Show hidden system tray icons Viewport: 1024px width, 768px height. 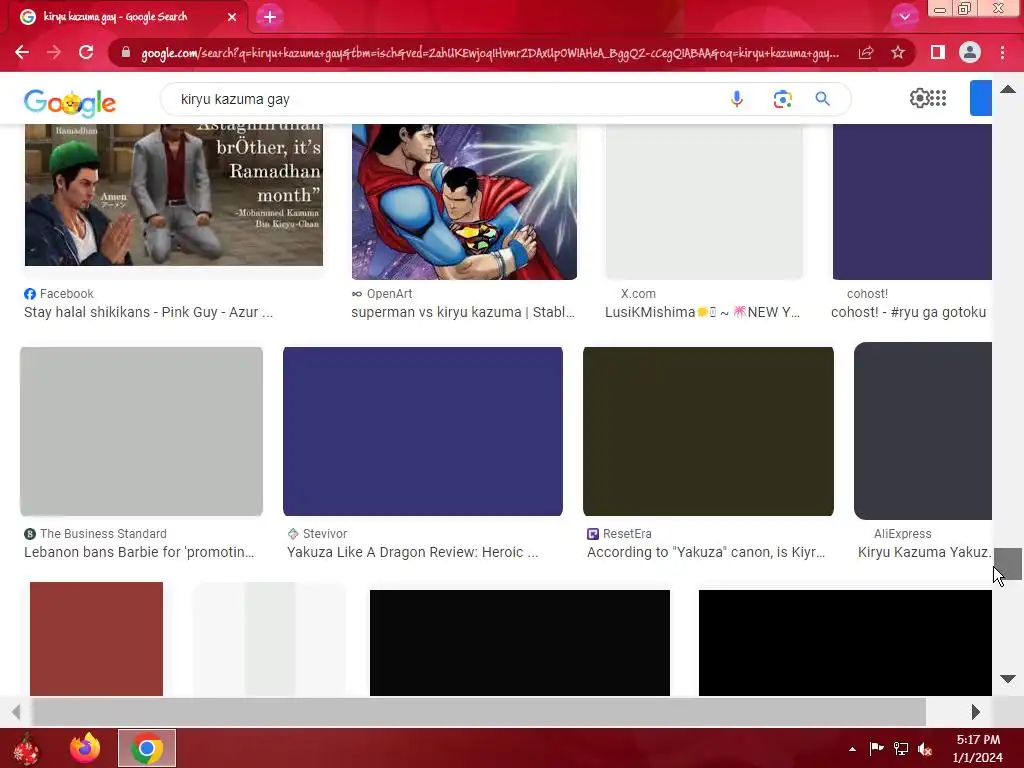coord(852,749)
